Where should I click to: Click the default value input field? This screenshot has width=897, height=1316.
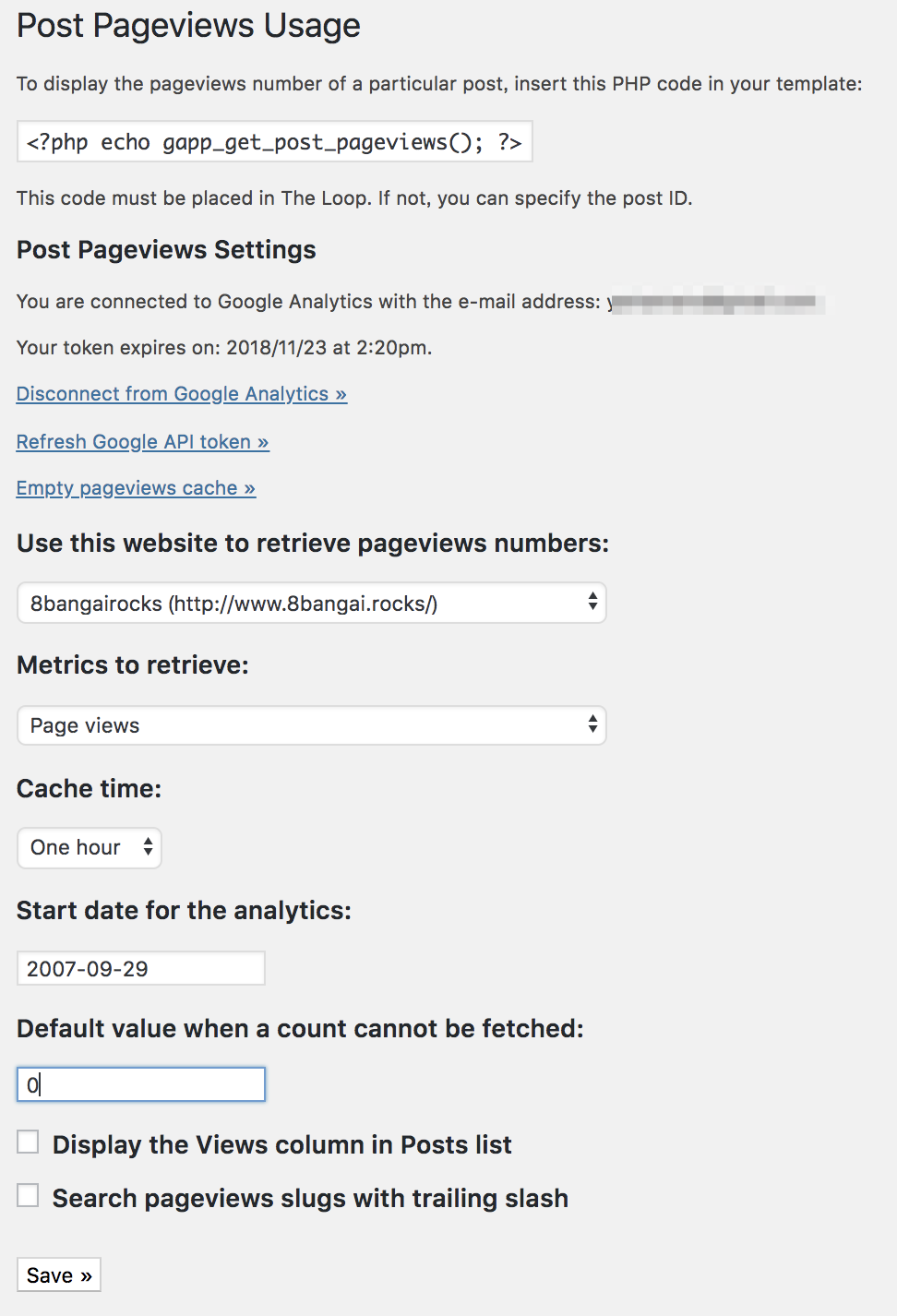click(x=141, y=1084)
